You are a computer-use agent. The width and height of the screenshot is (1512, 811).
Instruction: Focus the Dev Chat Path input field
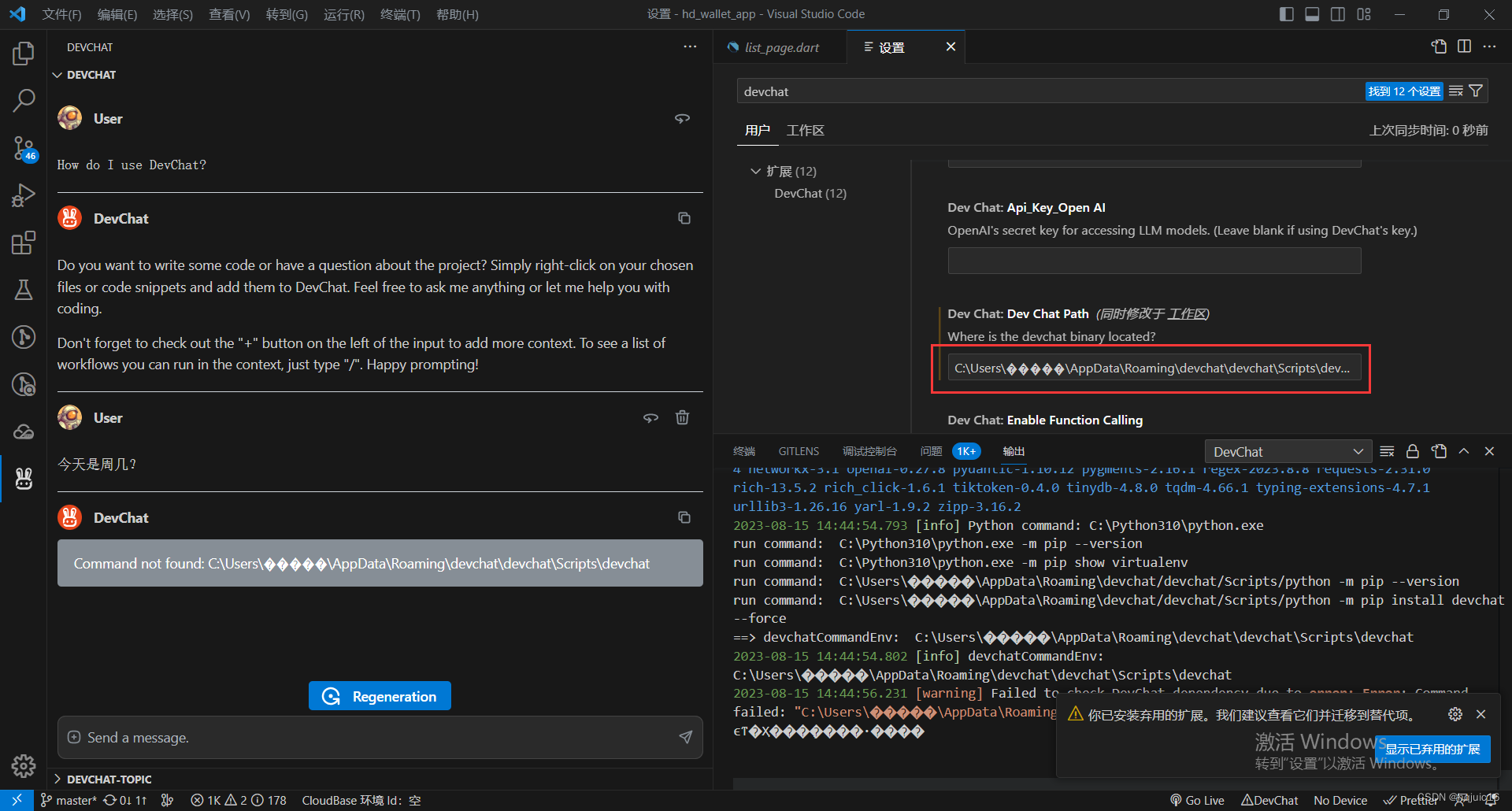(1154, 368)
